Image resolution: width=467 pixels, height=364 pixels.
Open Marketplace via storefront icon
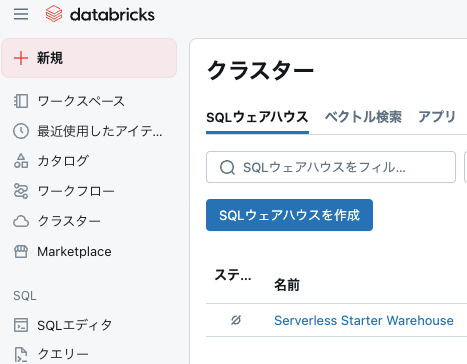point(21,252)
